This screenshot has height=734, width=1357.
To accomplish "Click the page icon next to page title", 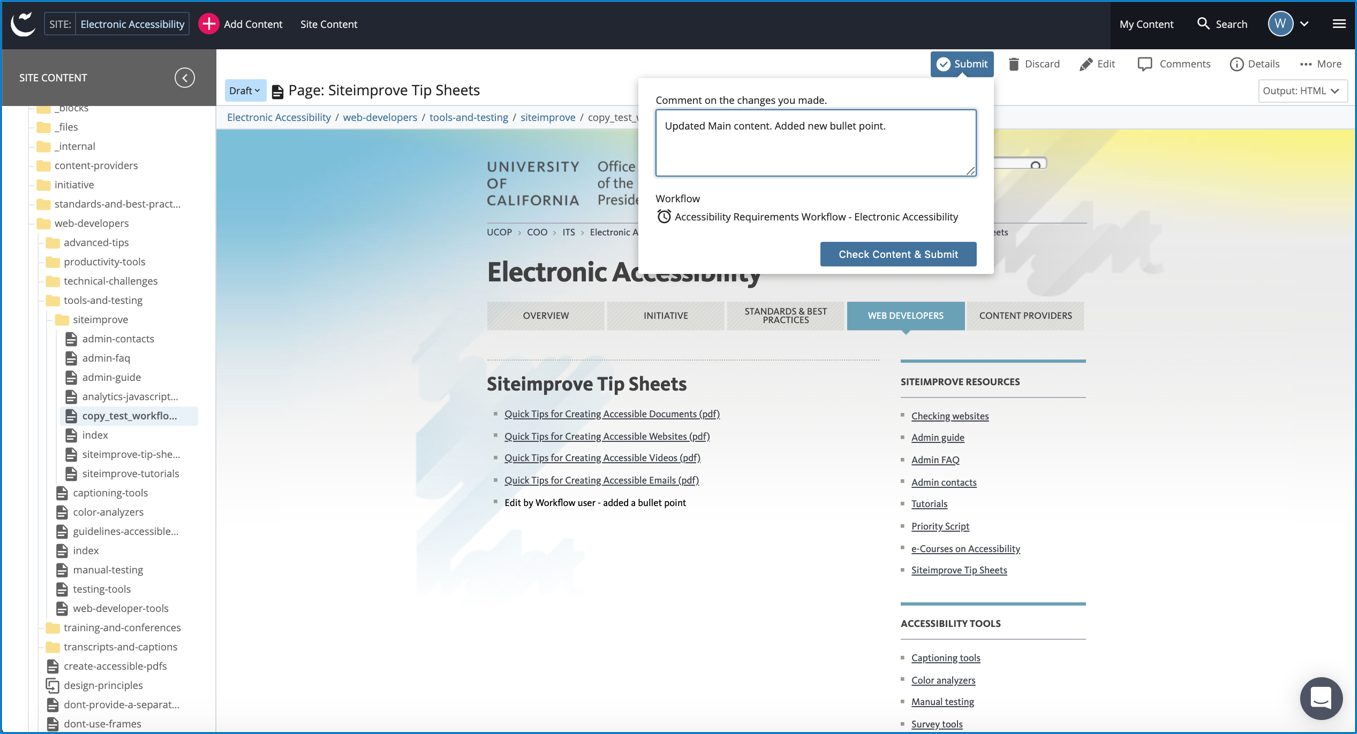I will 277,91.
